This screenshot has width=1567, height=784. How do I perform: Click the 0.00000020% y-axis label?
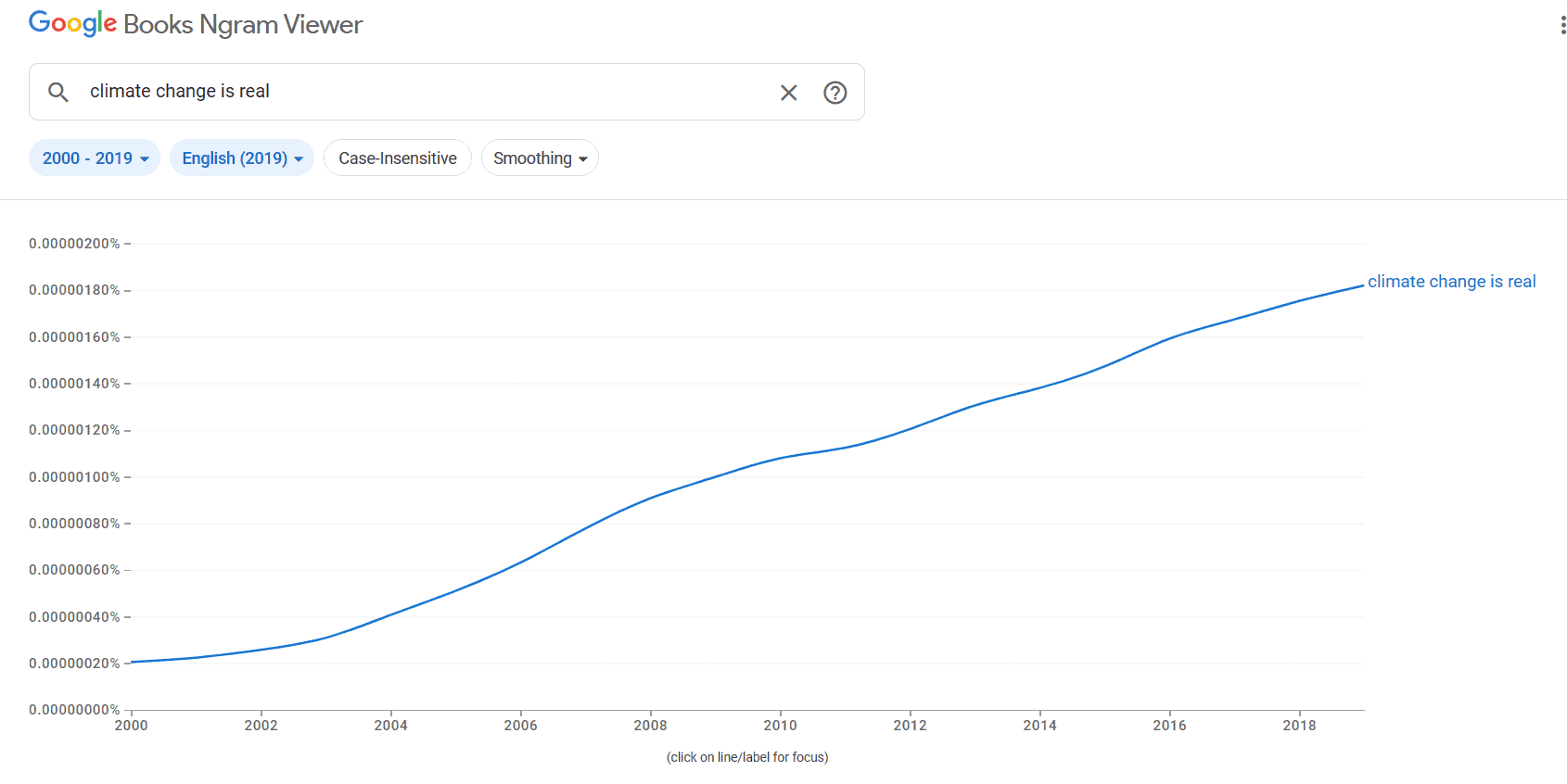click(74, 664)
